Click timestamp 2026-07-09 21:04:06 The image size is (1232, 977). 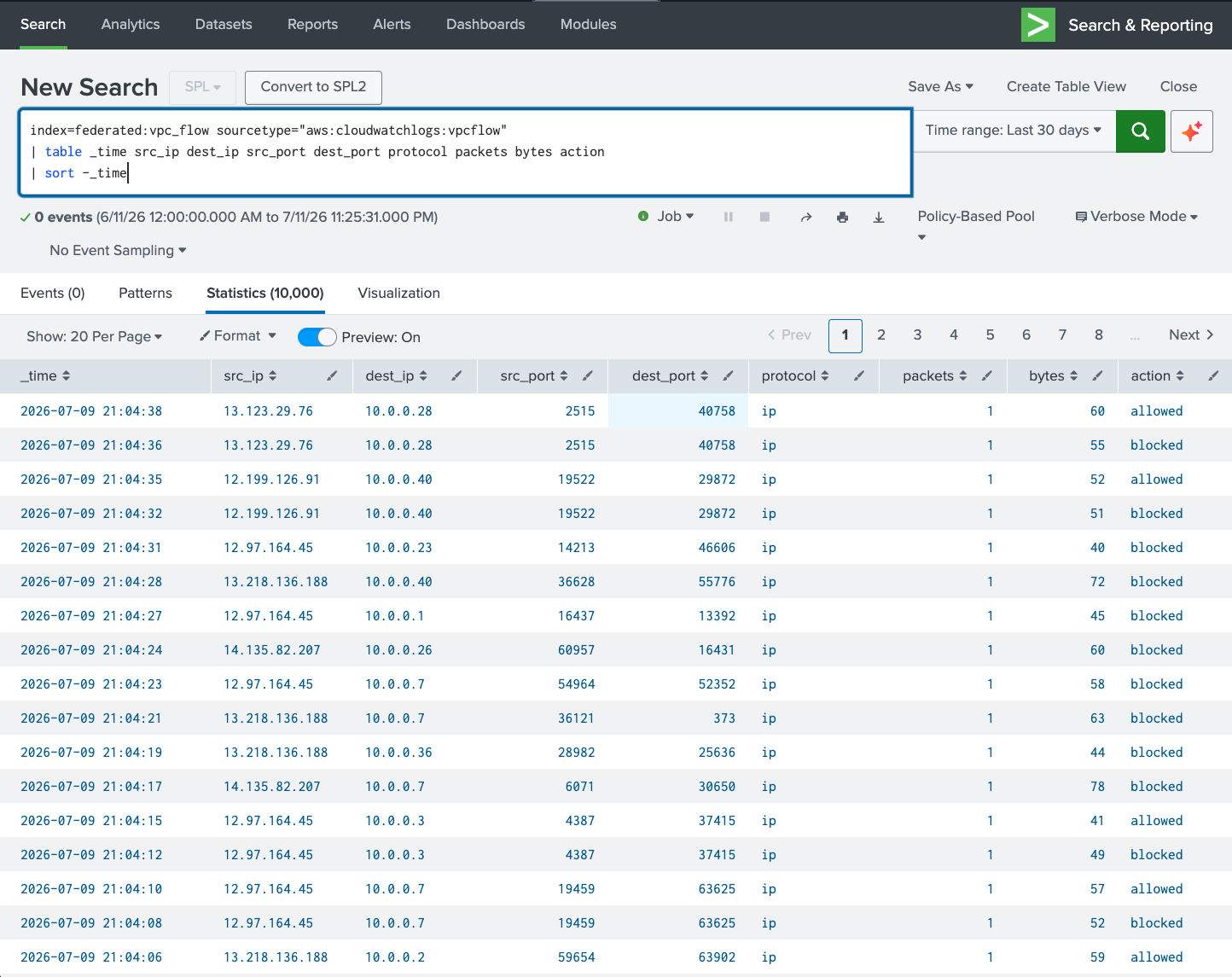91,957
